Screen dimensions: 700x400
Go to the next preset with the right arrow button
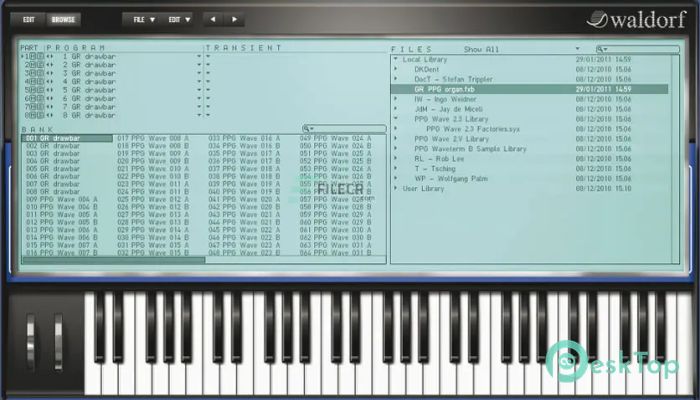[x=234, y=20]
